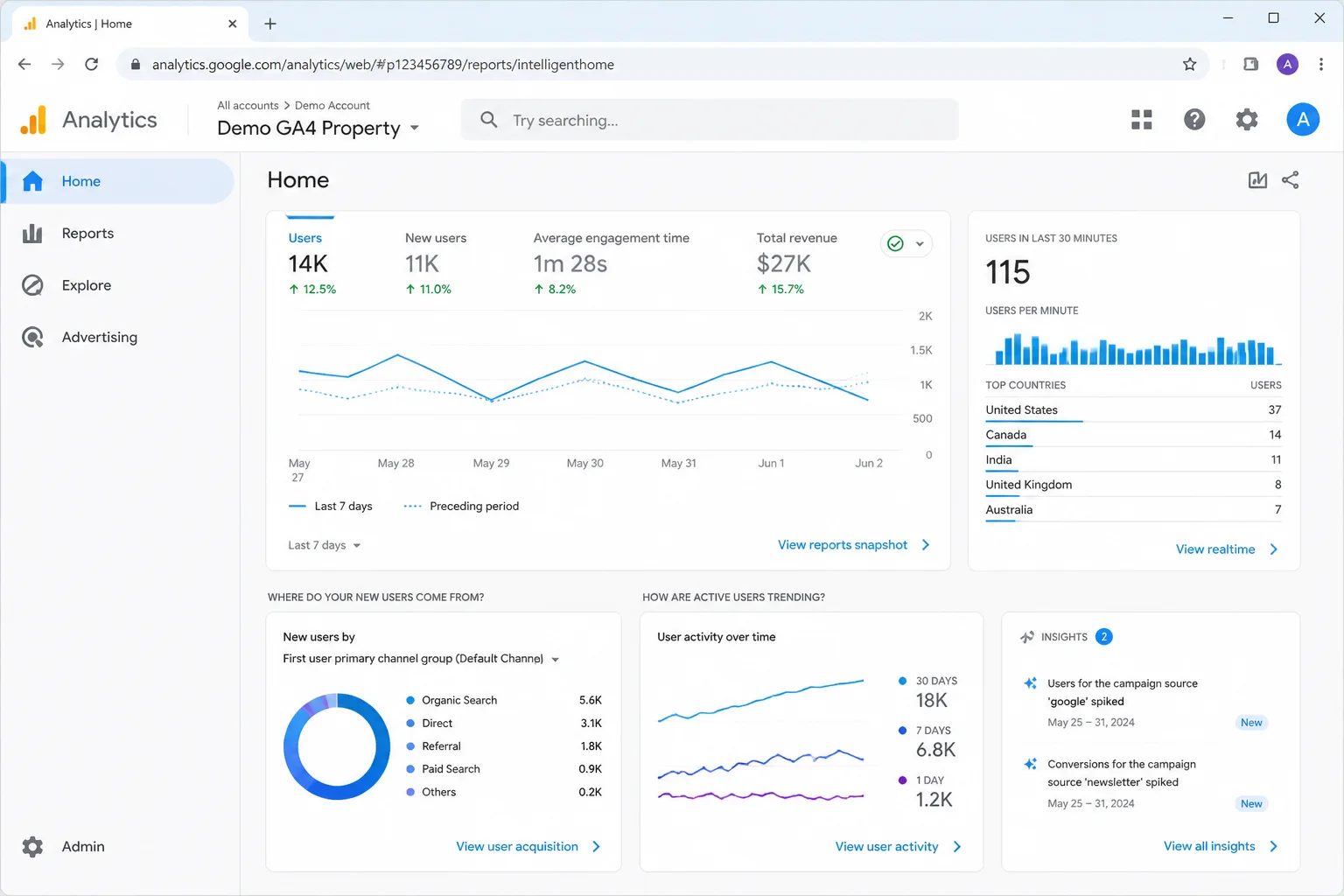Click View user activity link
1344x896 pixels.
(x=898, y=846)
